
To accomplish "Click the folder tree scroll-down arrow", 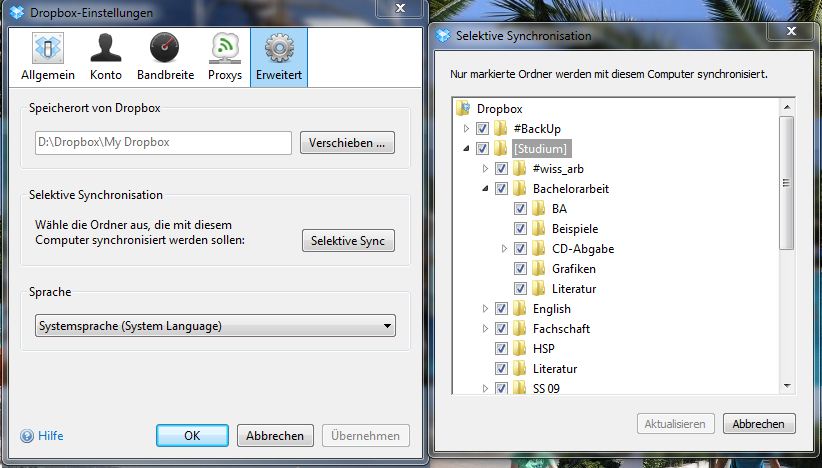I will click(x=786, y=386).
